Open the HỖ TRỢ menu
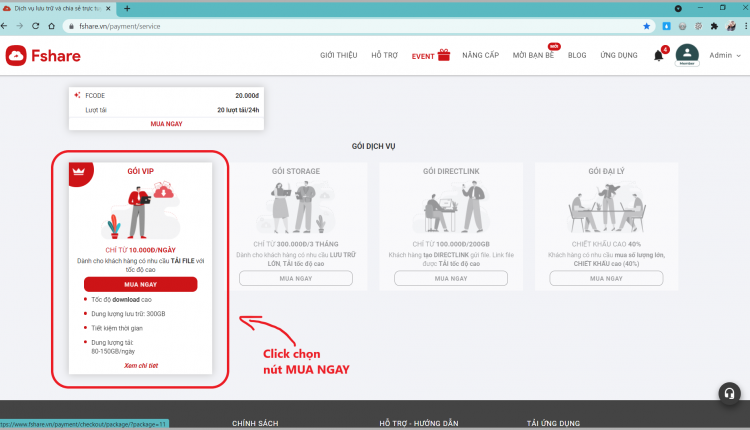Viewport: 750px width, 430px height. (x=385, y=55)
